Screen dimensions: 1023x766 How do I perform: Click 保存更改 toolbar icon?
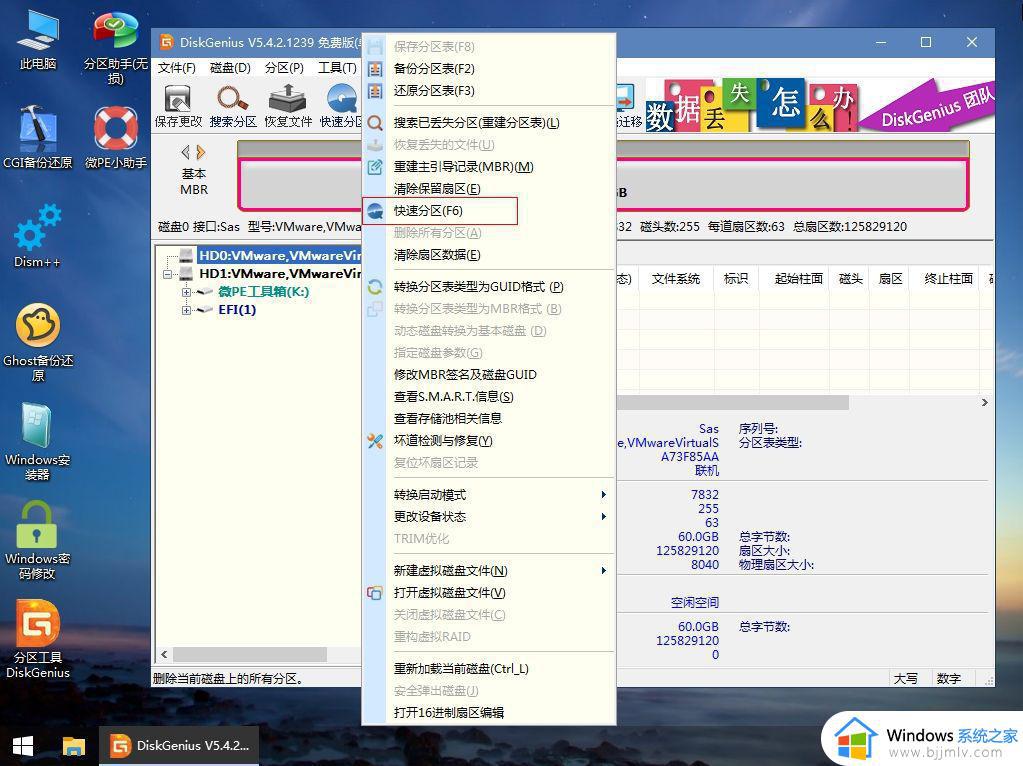[178, 106]
